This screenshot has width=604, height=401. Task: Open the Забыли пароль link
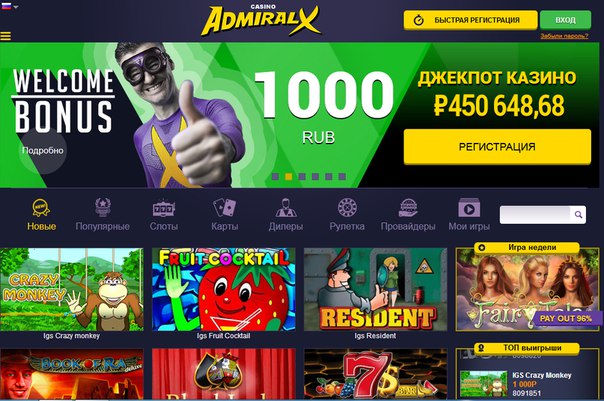coord(564,36)
